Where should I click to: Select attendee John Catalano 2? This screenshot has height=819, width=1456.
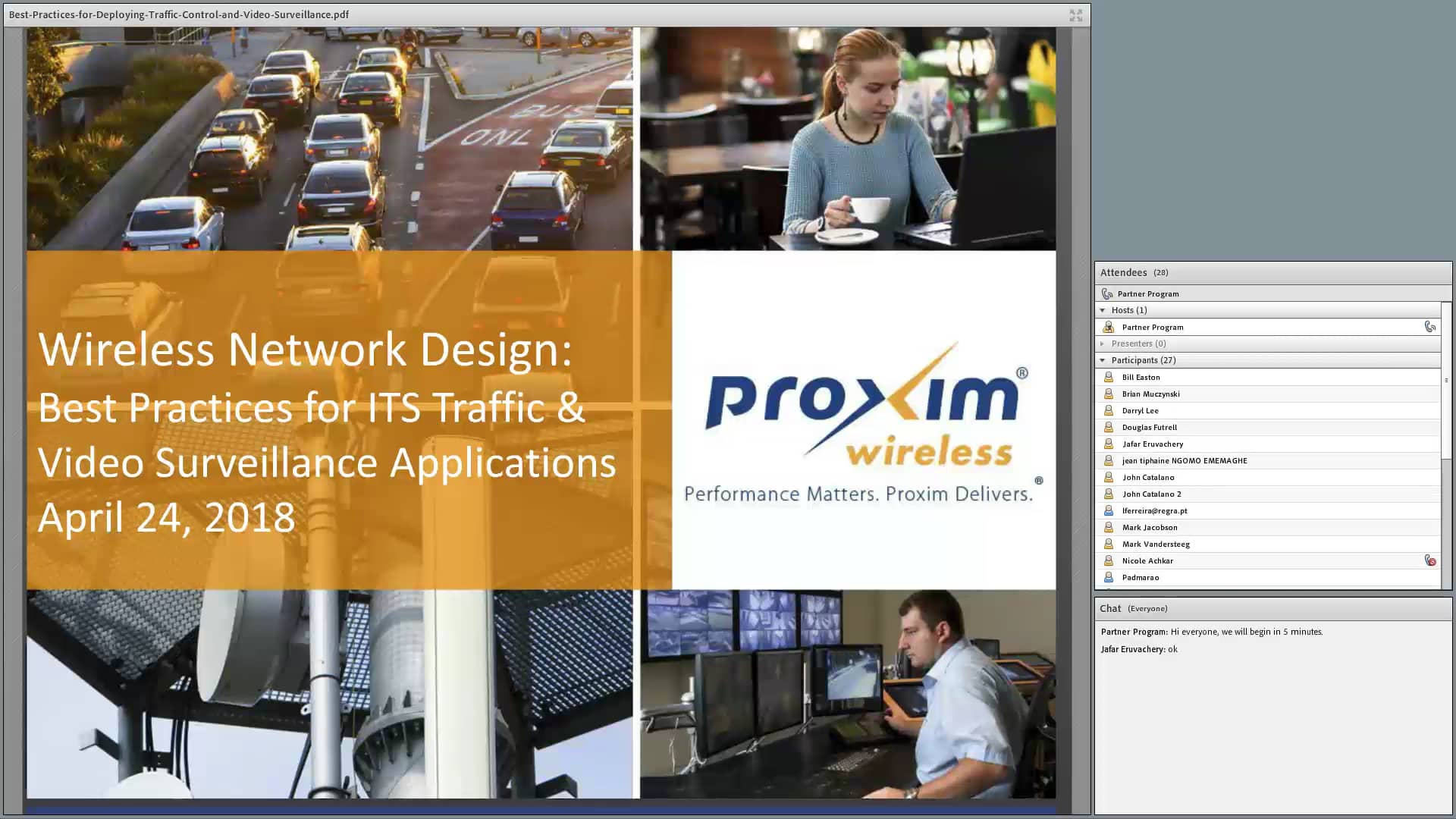click(x=1268, y=494)
